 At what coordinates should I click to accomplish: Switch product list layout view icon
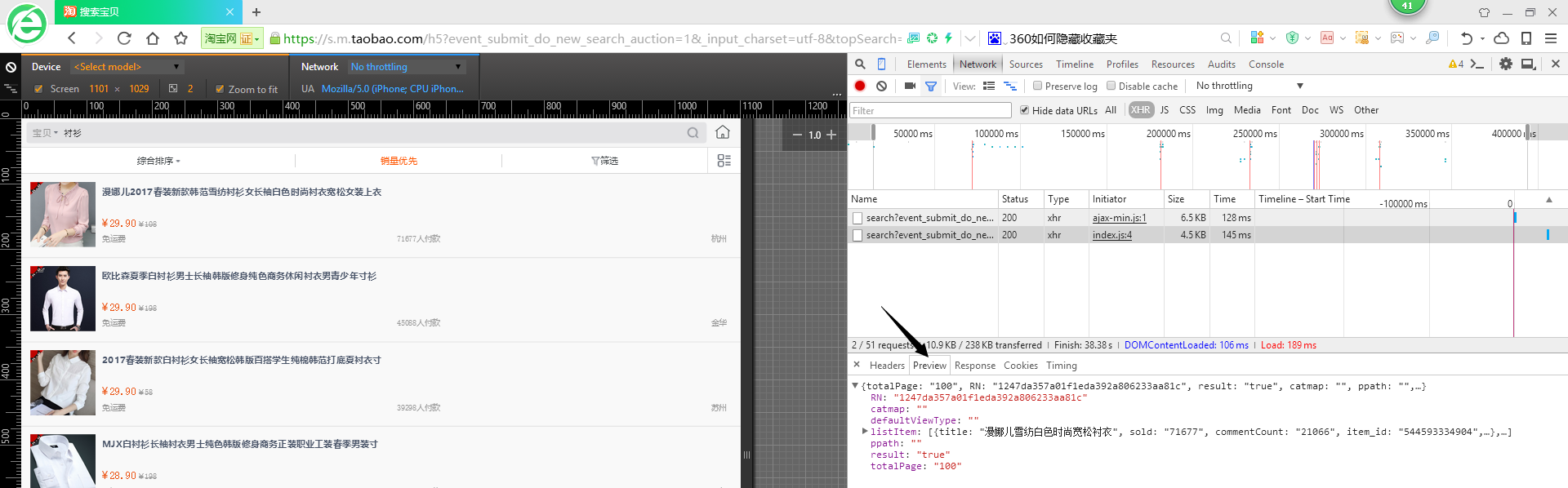pos(724,161)
